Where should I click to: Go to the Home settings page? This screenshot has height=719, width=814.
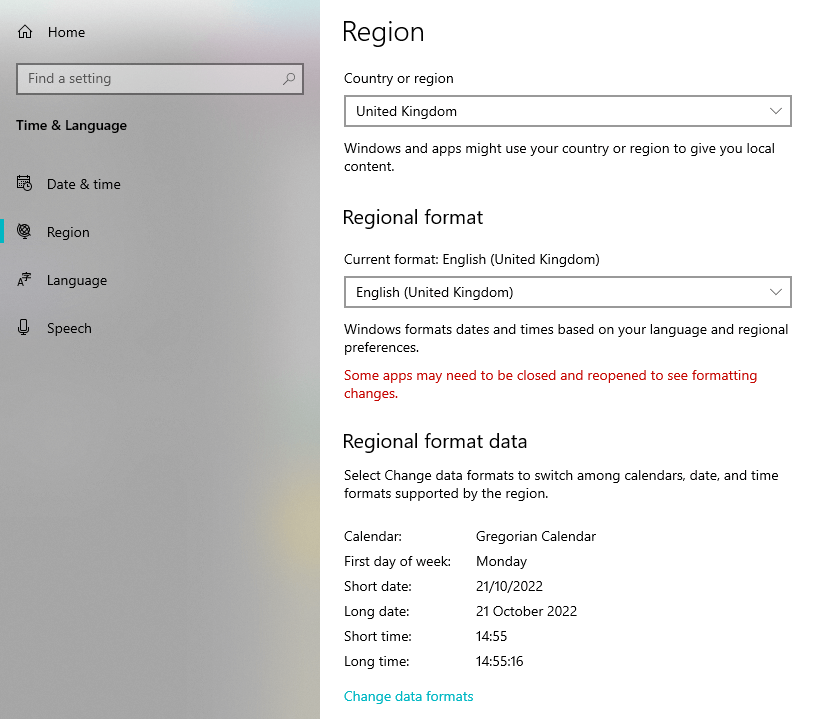(x=66, y=32)
